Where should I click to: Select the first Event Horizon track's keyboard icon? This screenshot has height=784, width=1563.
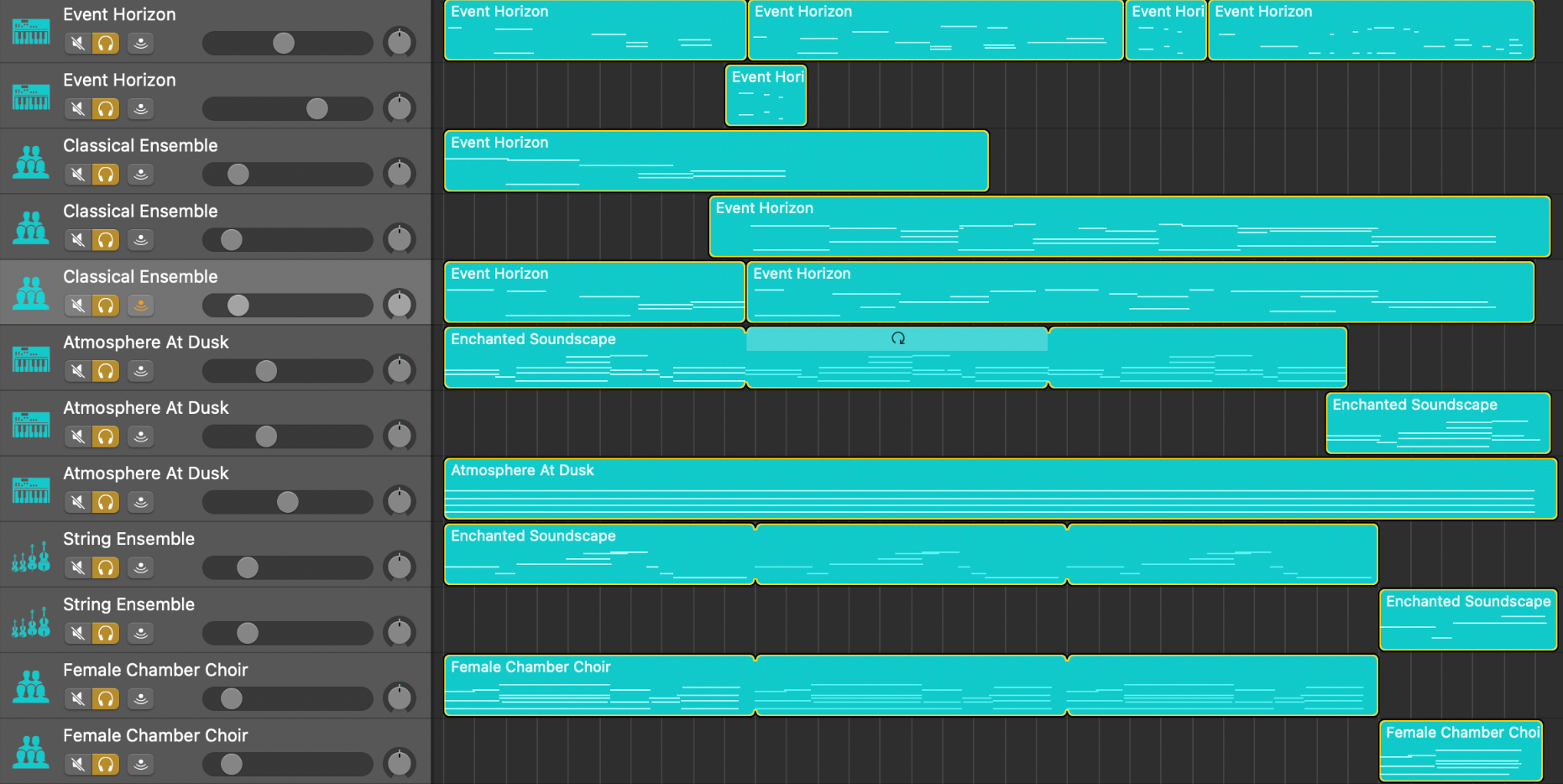click(31, 31)
